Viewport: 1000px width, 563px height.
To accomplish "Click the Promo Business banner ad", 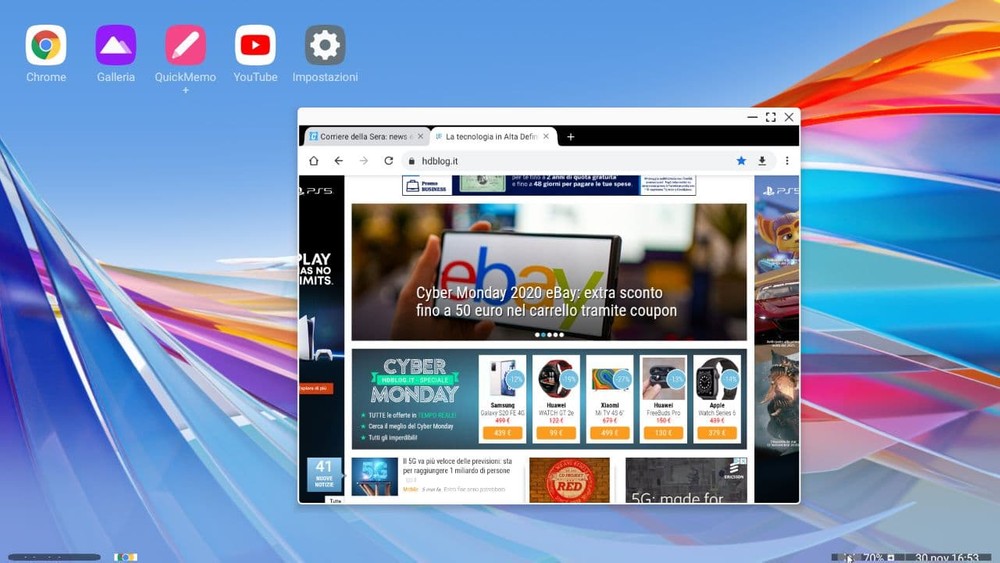I will 548,185.
